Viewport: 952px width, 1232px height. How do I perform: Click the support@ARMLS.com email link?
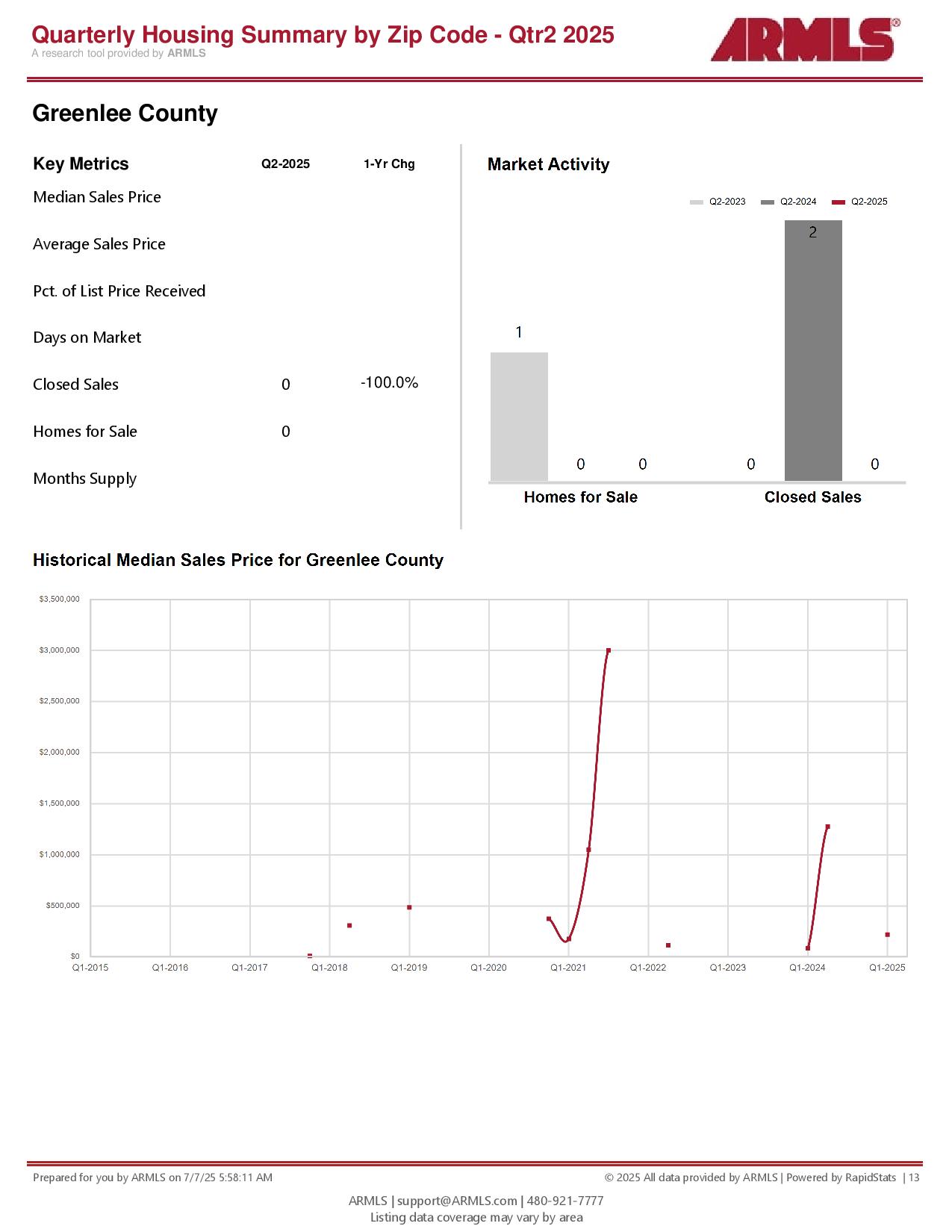click(457, 1201)
